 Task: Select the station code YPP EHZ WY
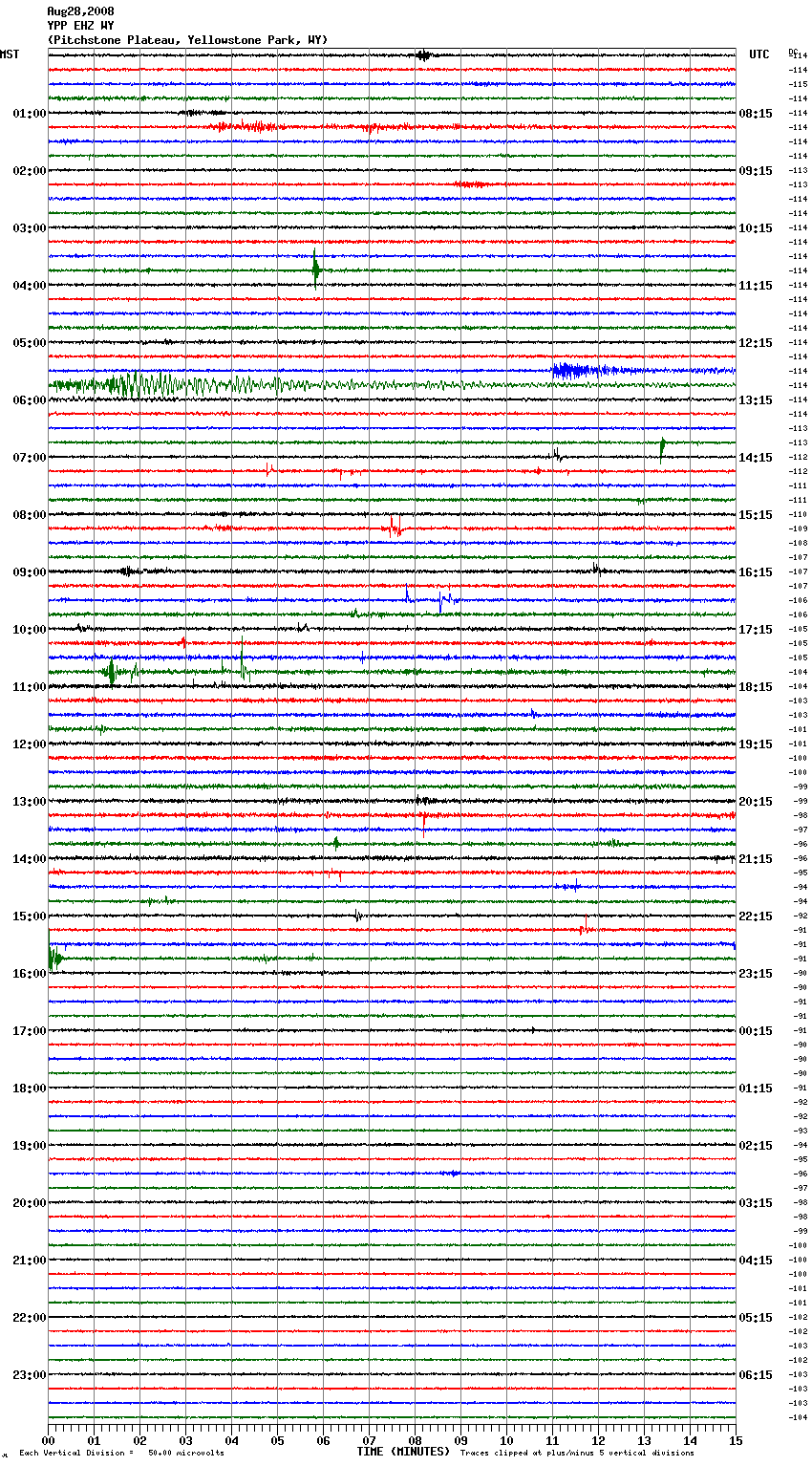point(80,26)
